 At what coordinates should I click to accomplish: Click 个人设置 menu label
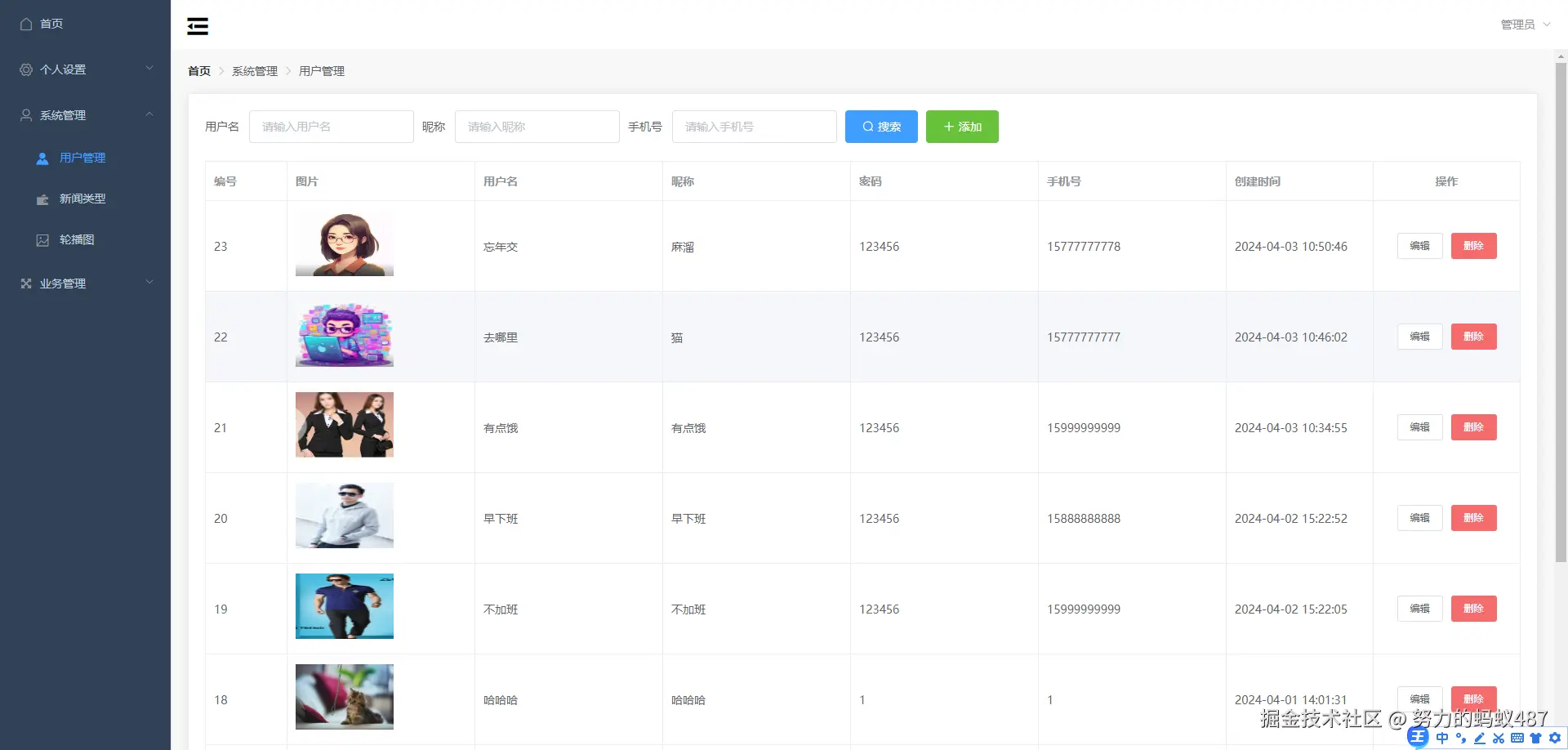[x=63, y=69]
